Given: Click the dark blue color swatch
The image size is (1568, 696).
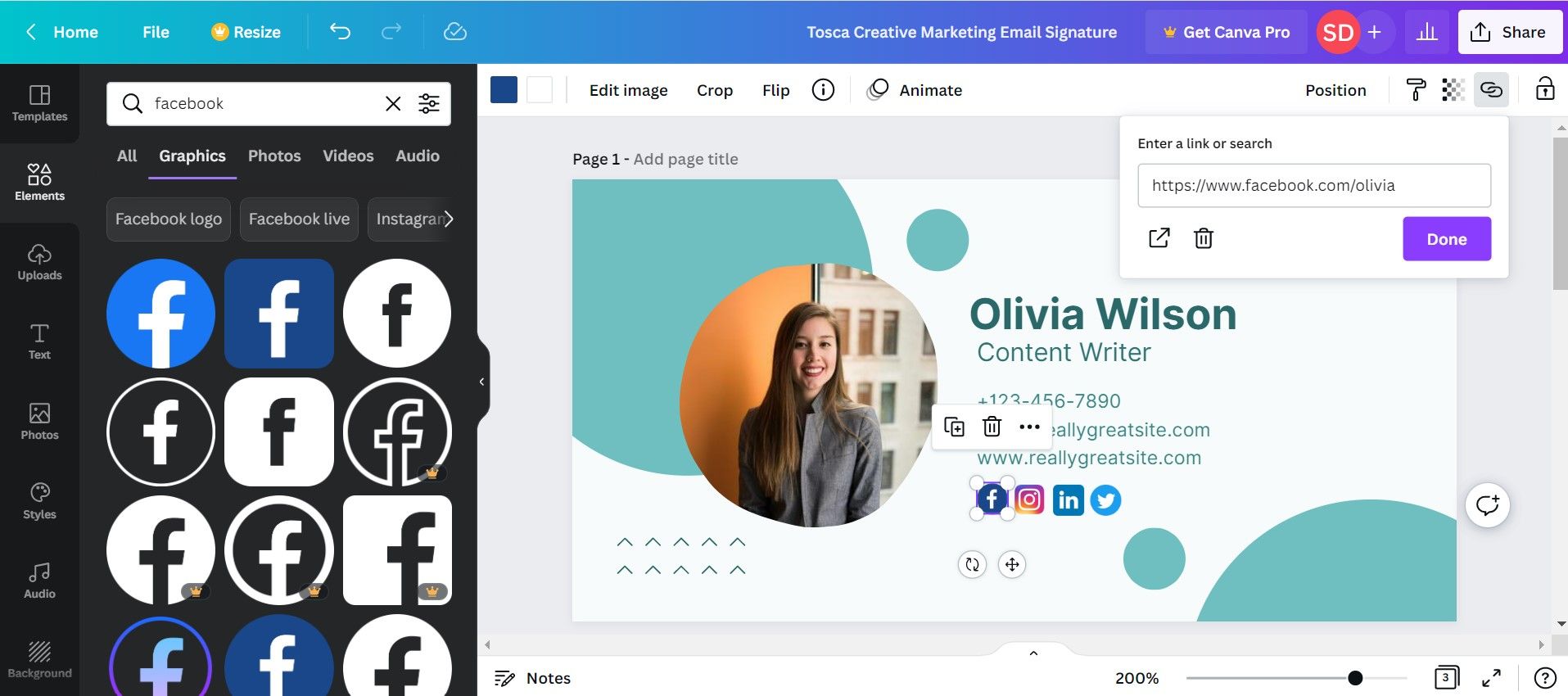Looking at the screenshot, I should point(504,90).
